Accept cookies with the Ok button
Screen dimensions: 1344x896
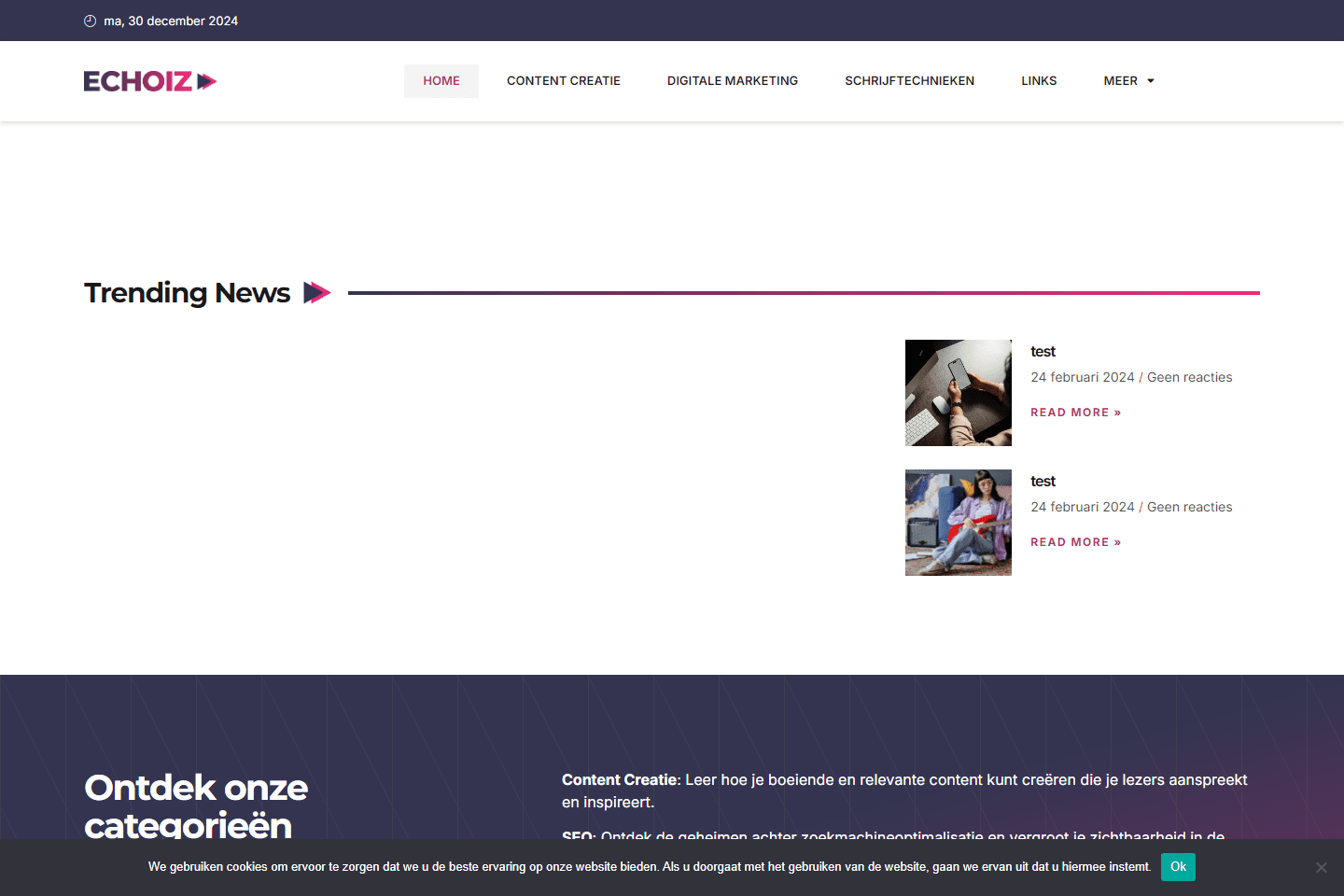1178,867
